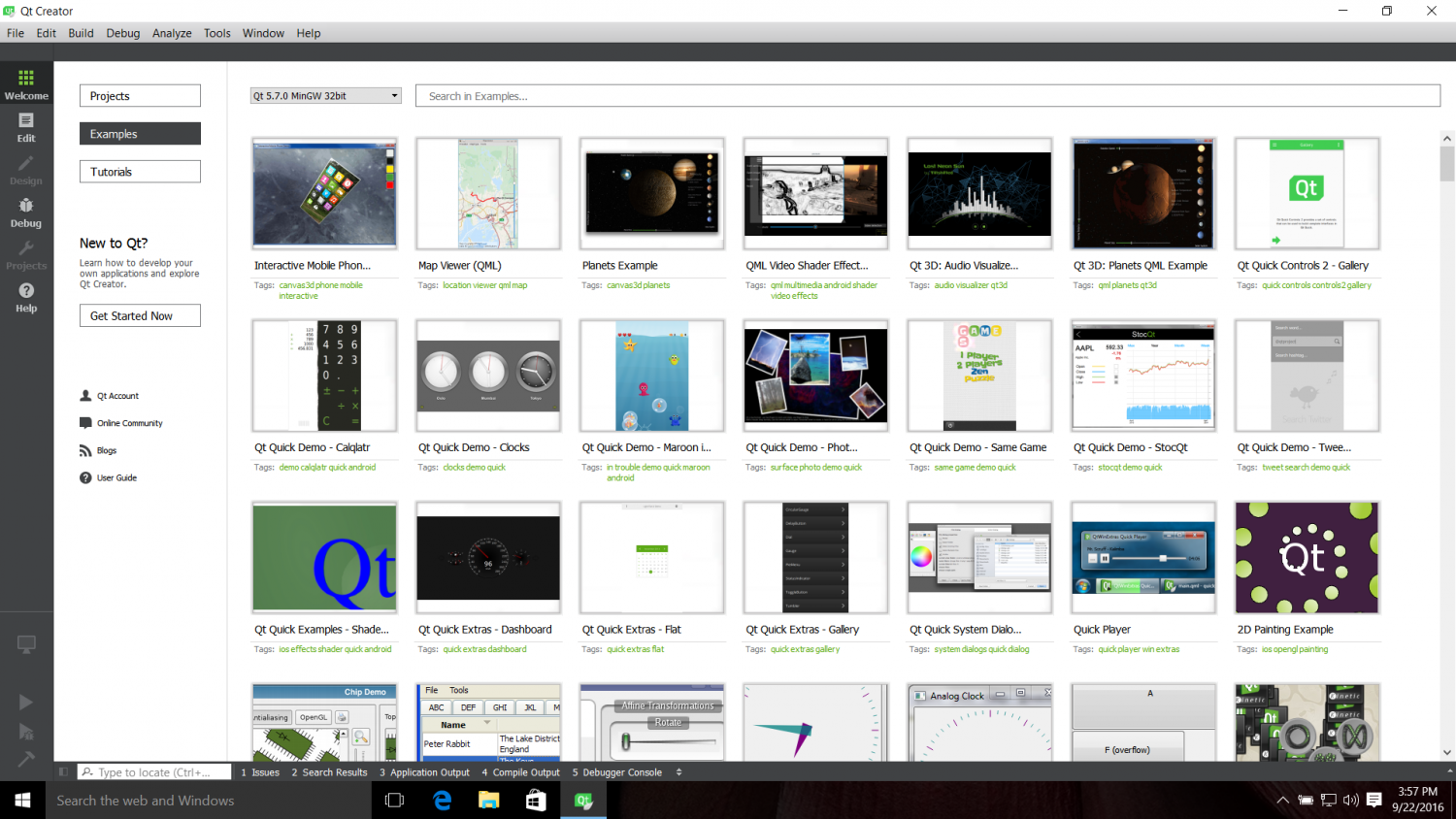Screen dimensions: 1456x819
Task: Show hidden icons in the system tray
Action: 1282,800
